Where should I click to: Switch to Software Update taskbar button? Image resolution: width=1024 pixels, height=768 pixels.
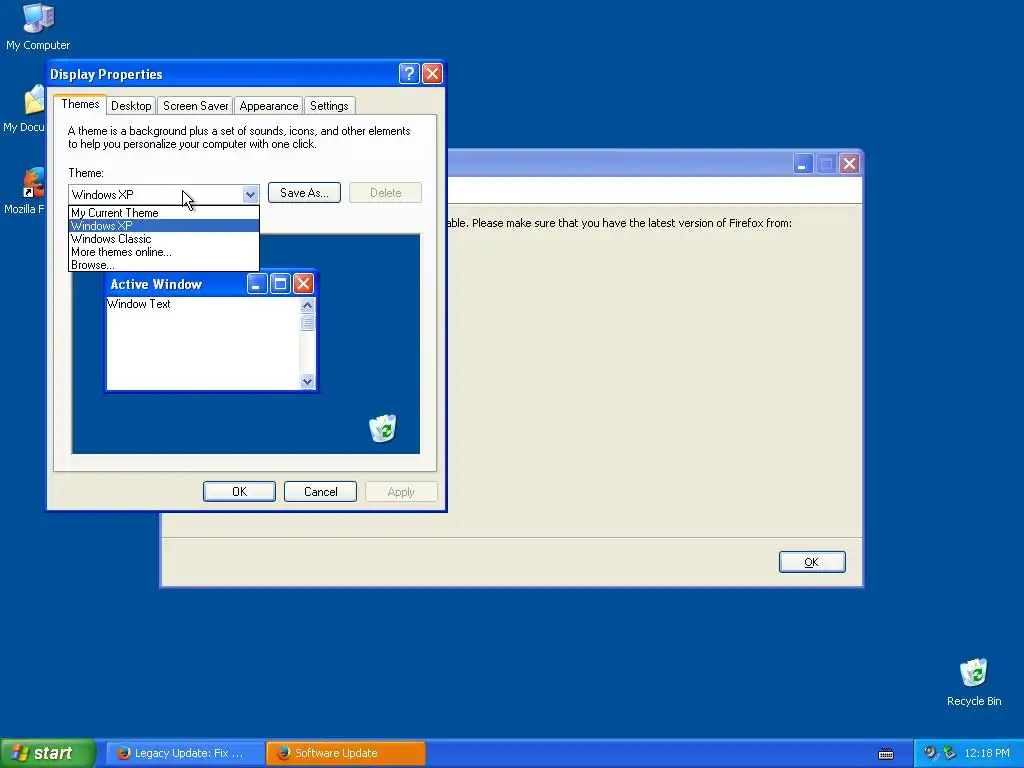point(345,753)
